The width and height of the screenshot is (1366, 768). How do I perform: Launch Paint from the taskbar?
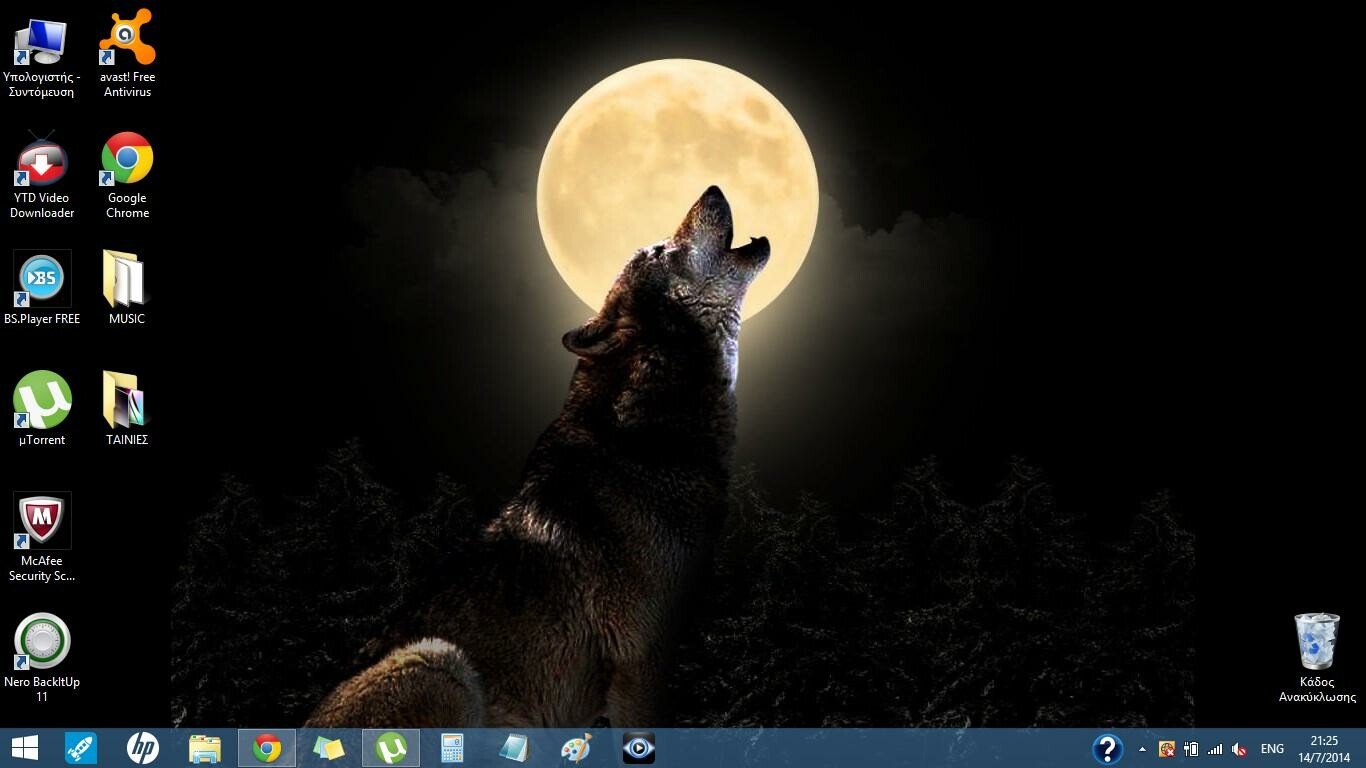click(576, 748)
